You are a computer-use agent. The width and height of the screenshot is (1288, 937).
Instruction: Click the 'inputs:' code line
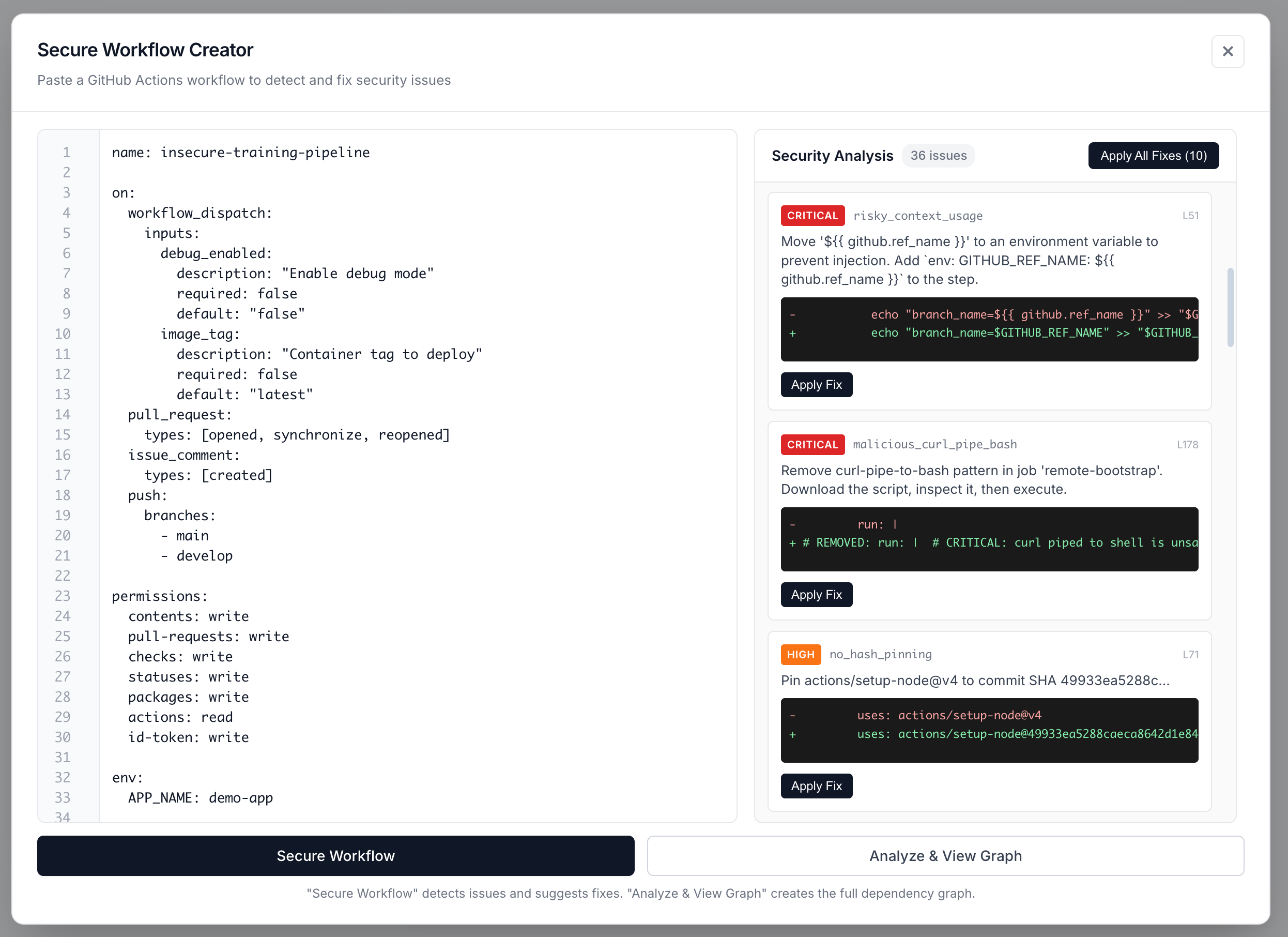(x=172, y=233)
